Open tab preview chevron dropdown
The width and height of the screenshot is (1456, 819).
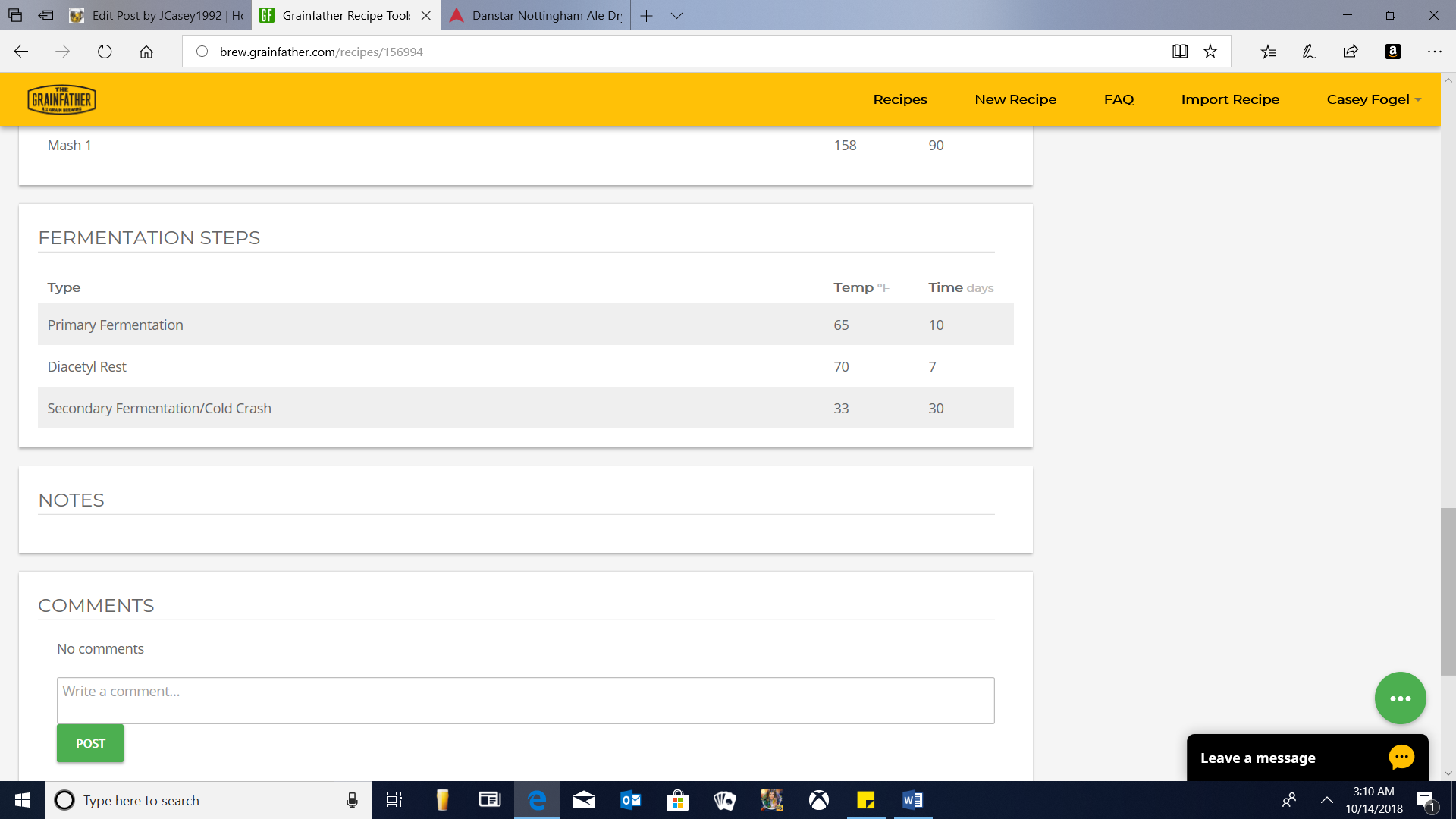pyautogui.click(x=677, y=15)
